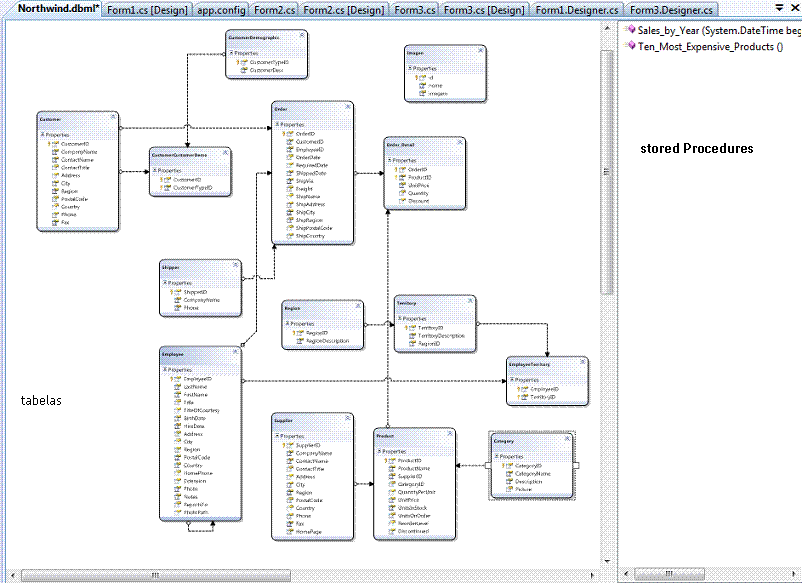Viewport: 802px width, 583px height.
Task: Select the ReorderLevel property in Product entity
Action: pyautogui.click(x=413, y=524)
